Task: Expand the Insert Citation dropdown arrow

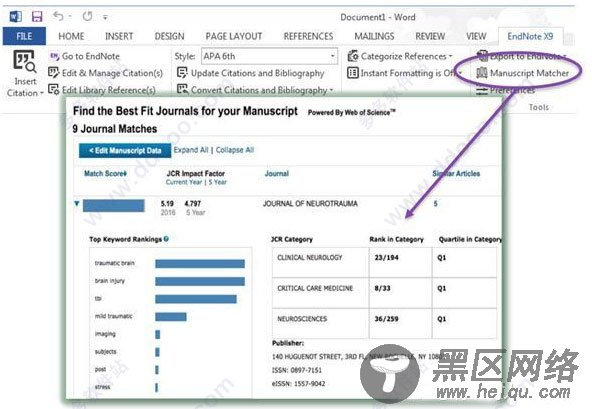Action: 42,93
